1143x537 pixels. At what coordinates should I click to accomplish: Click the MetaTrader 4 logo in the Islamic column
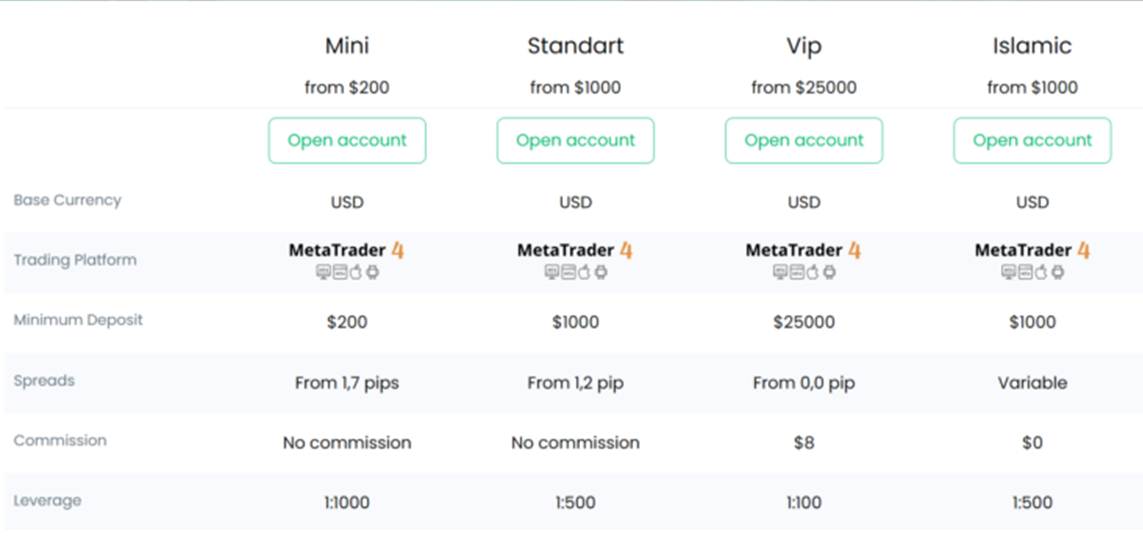tap(1032, 250)
